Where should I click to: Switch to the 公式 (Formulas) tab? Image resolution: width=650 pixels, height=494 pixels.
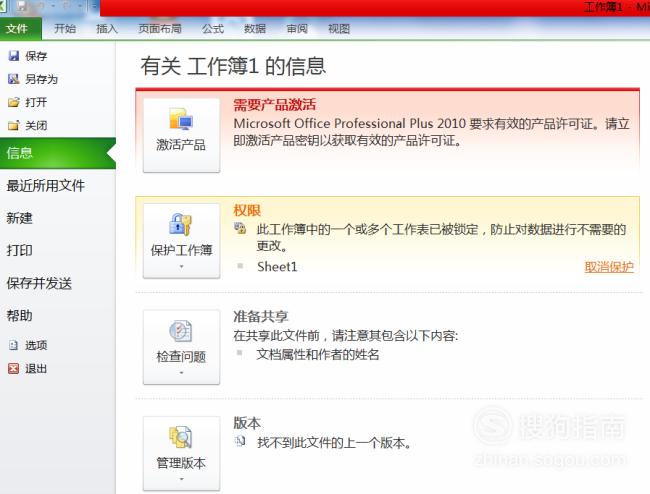213,29
